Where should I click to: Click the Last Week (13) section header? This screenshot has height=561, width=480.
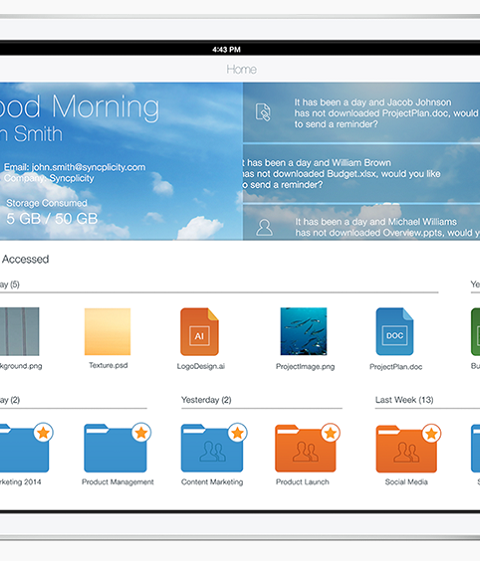(404, 400)
